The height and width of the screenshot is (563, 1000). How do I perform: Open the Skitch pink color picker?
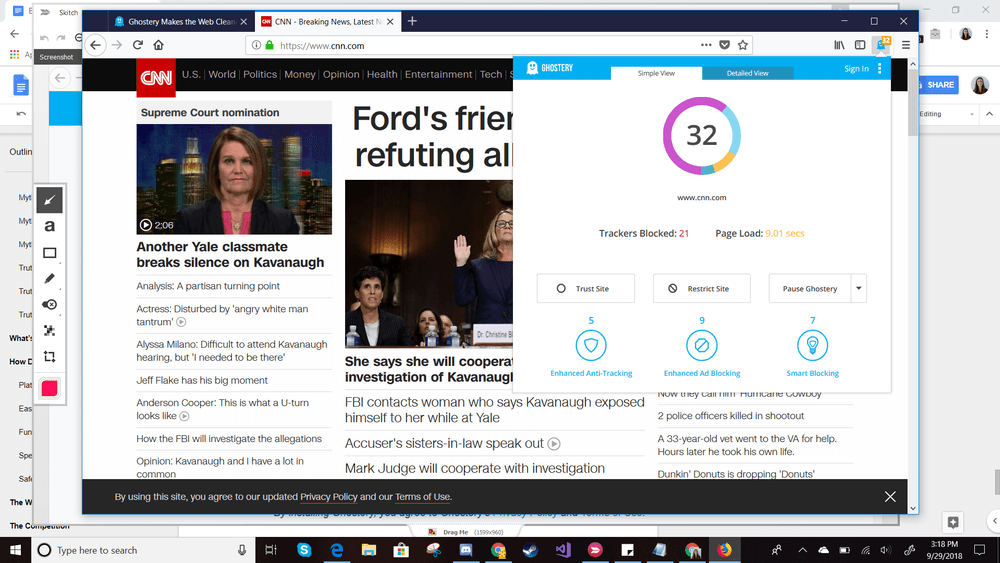point(49,388)
